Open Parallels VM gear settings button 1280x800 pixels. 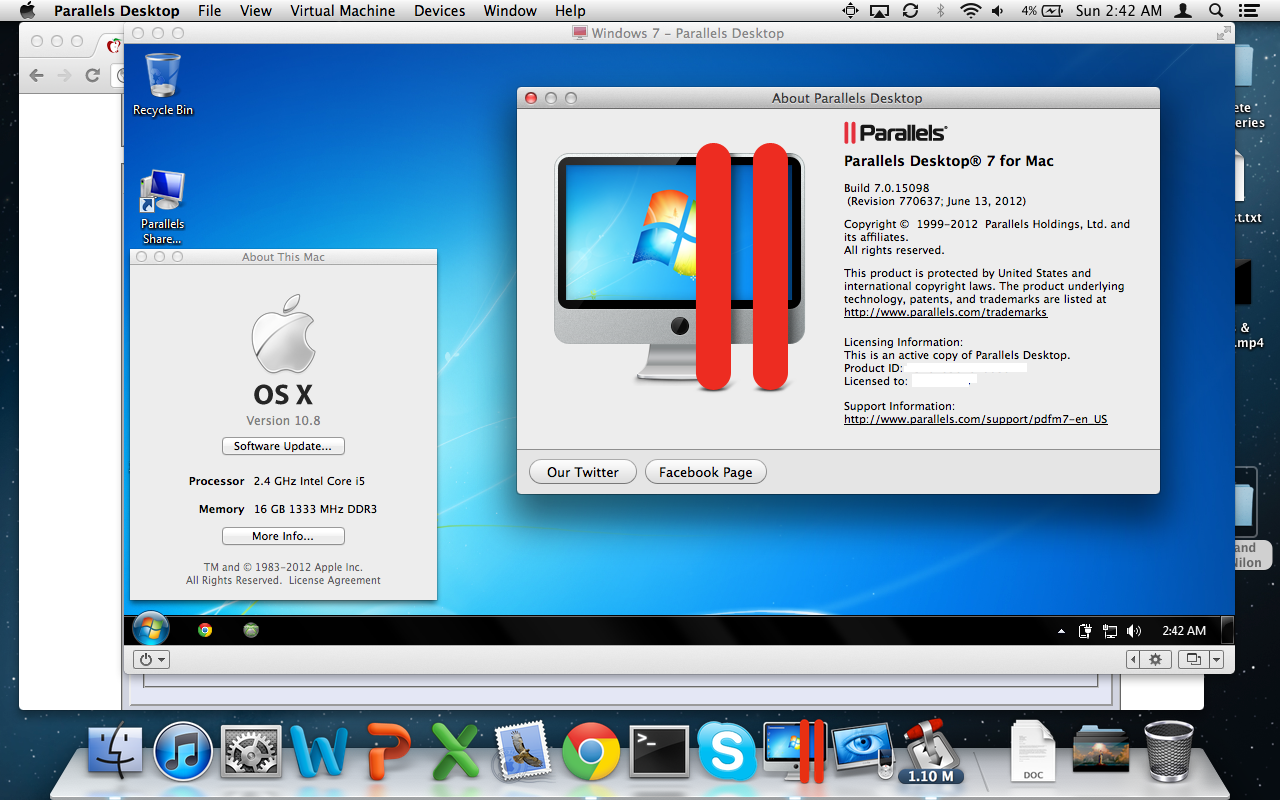point(1156,659)
